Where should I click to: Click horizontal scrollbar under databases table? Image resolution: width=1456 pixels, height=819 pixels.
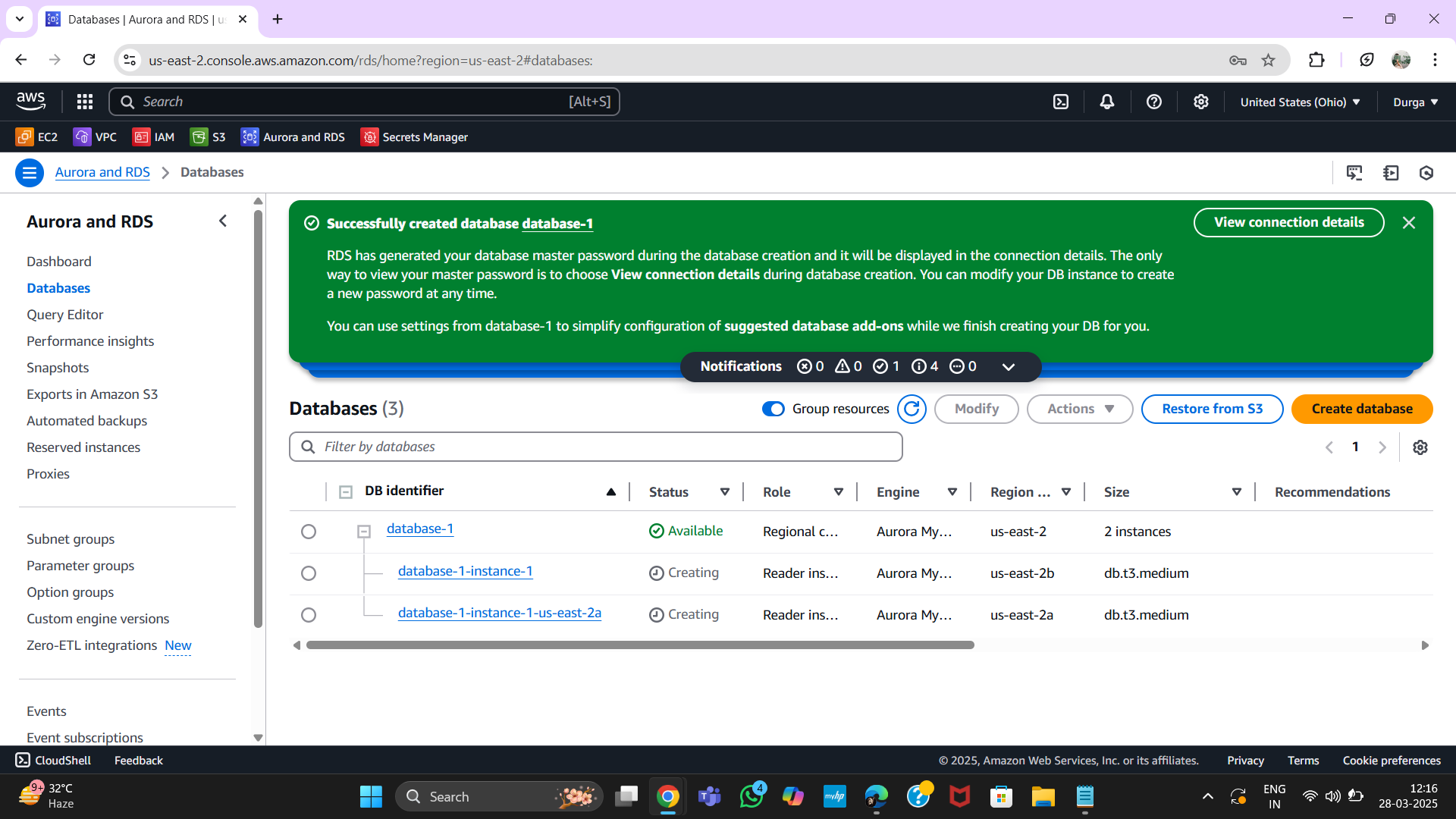(x=640, y=645)
